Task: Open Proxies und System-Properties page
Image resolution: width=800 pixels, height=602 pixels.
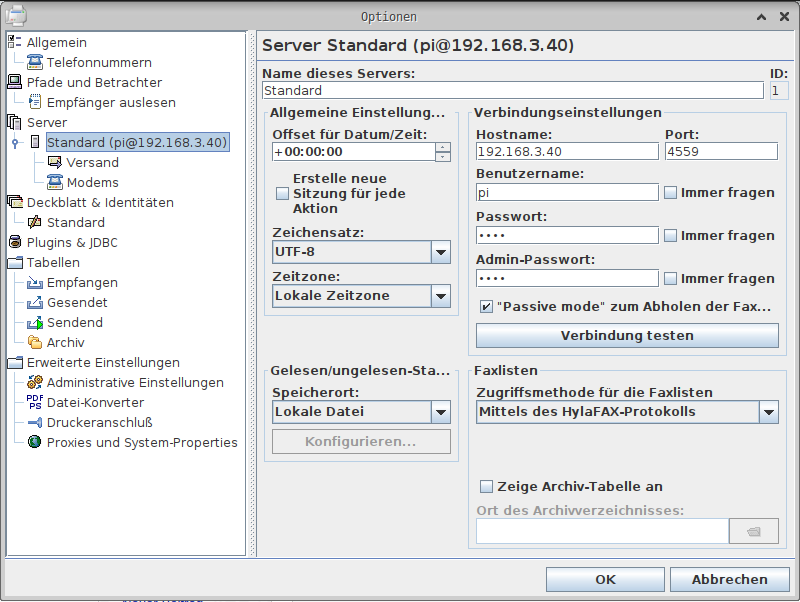Action: click(x=142, y=442)
